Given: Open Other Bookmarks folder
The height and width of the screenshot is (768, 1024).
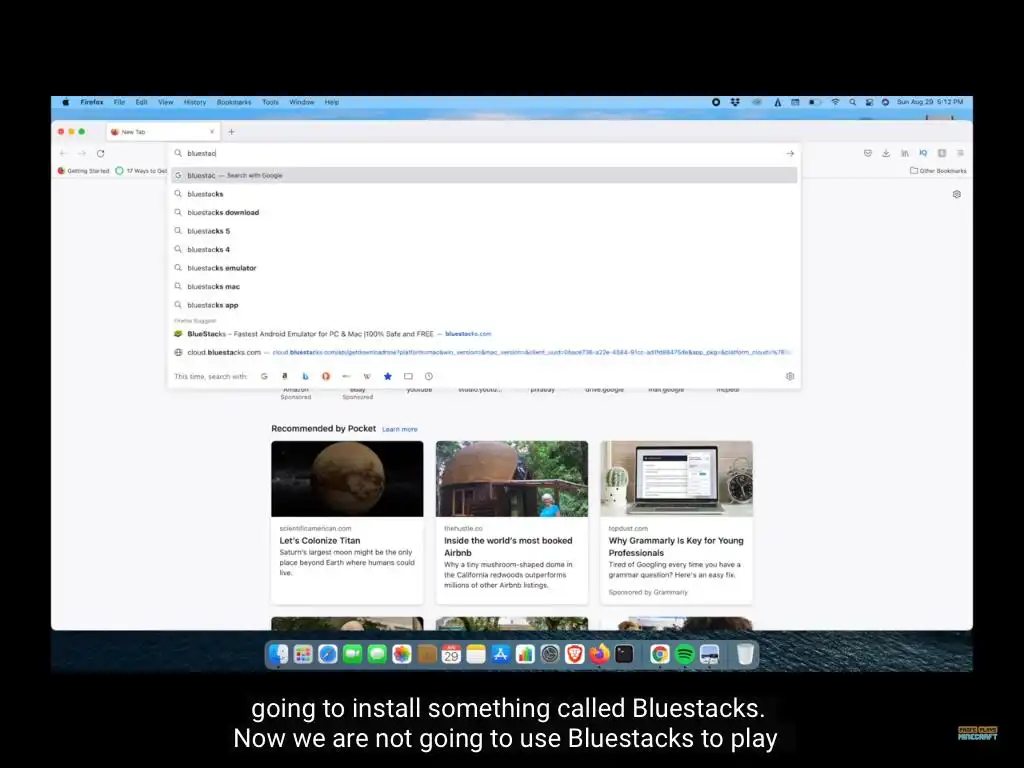Looking at the screenshot, I should tap(938, 171).
